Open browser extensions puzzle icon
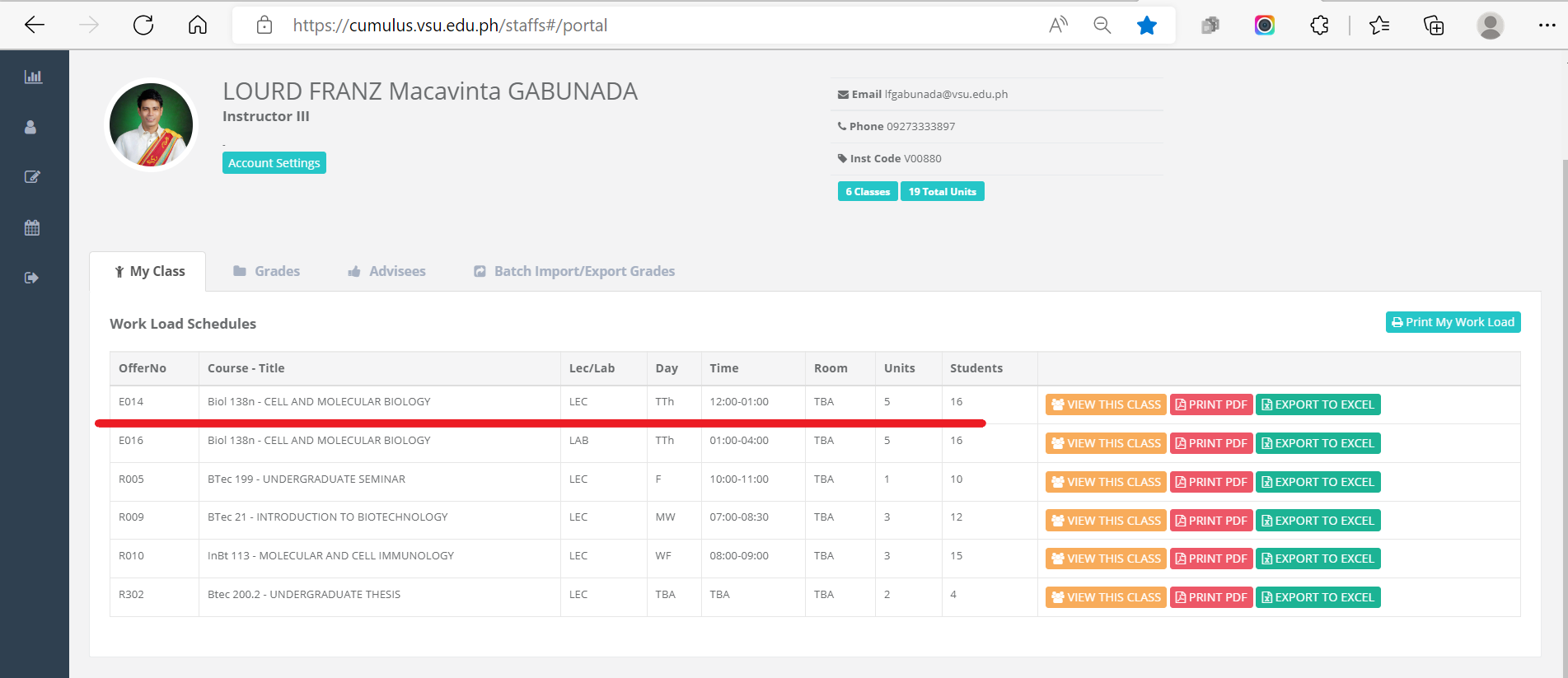Screen dimensions: 1568x678 pos(1319,26)
